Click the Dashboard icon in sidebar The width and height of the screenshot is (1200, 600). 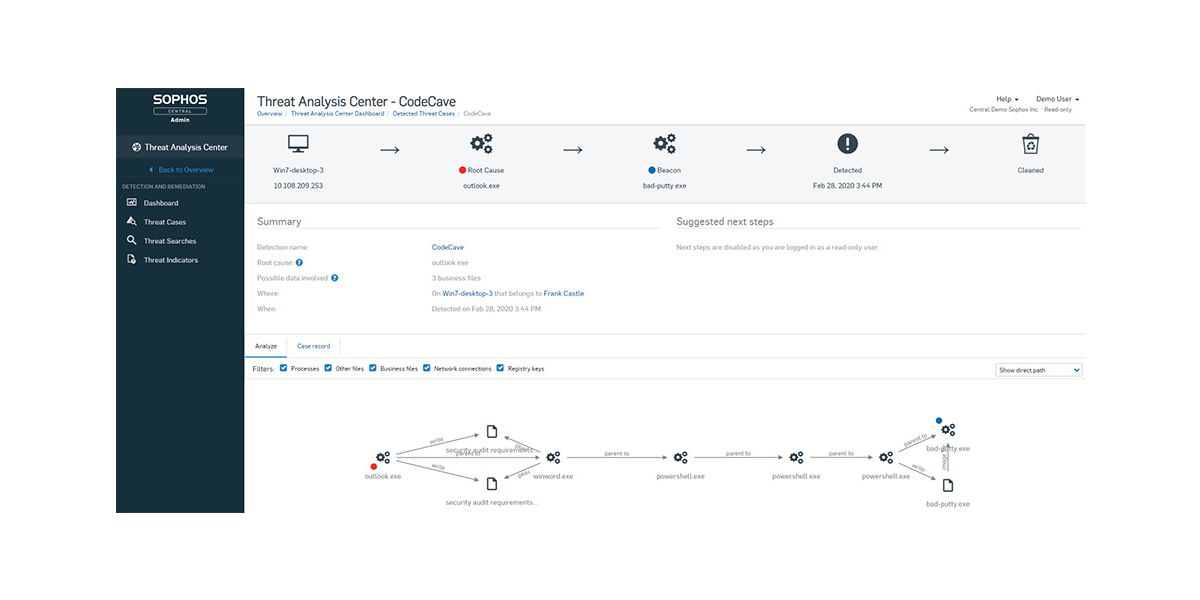click(x=132, y=203)
